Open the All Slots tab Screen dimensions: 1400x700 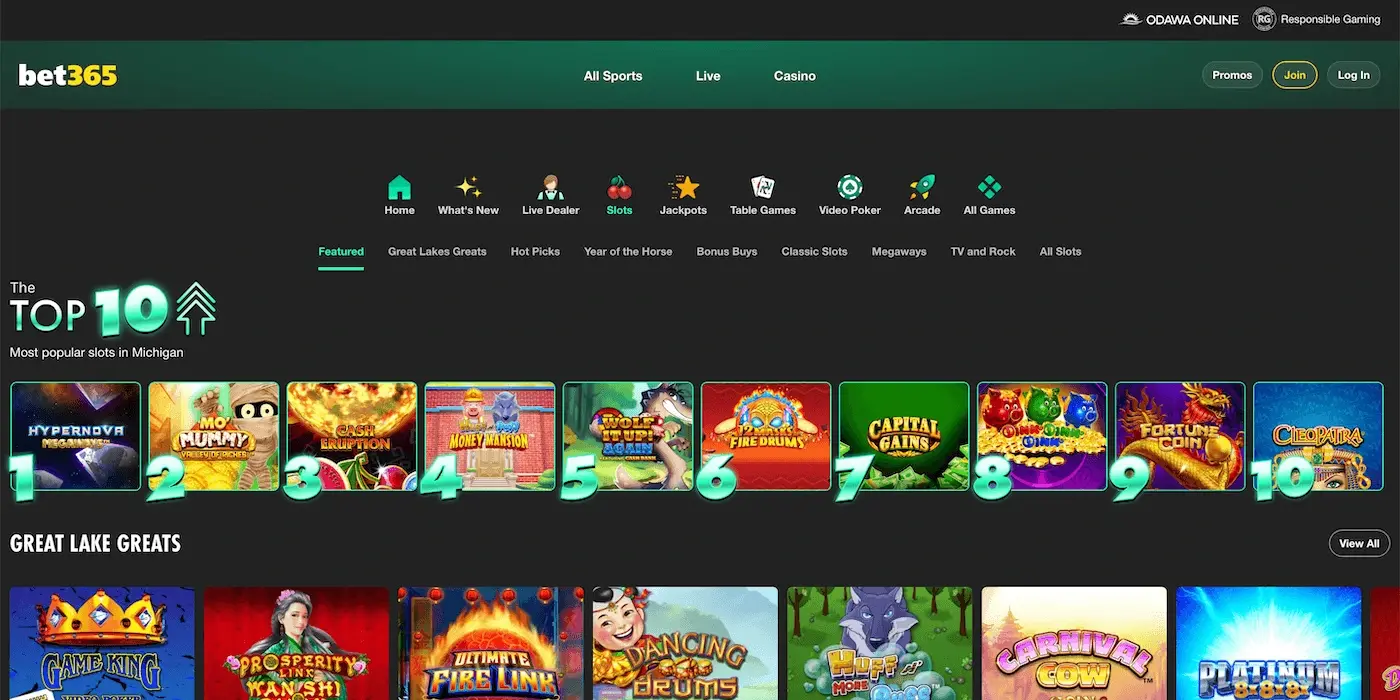[x=1060, y=252]
